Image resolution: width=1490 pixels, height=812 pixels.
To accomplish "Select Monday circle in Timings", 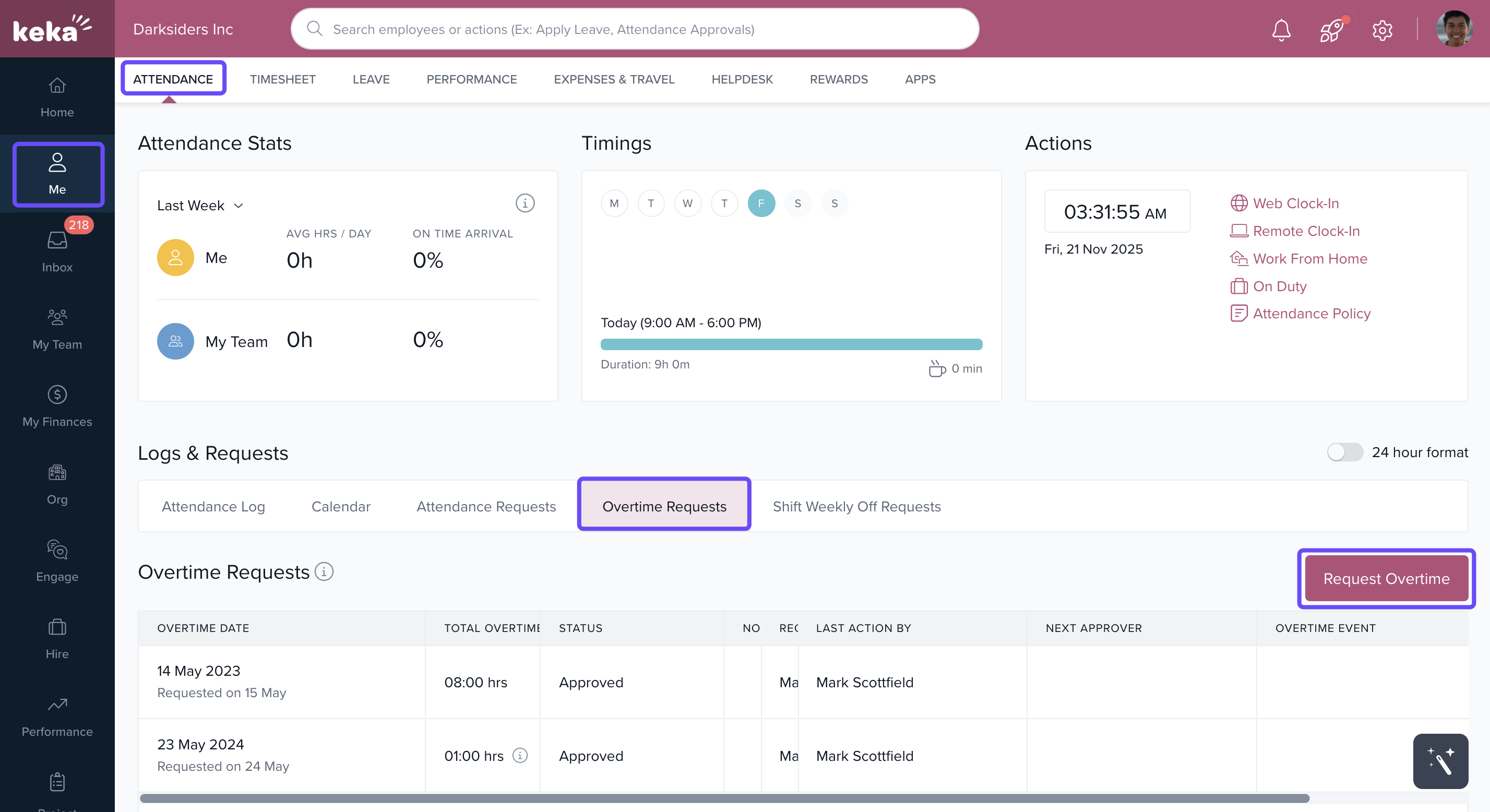I will coord(614,203).
